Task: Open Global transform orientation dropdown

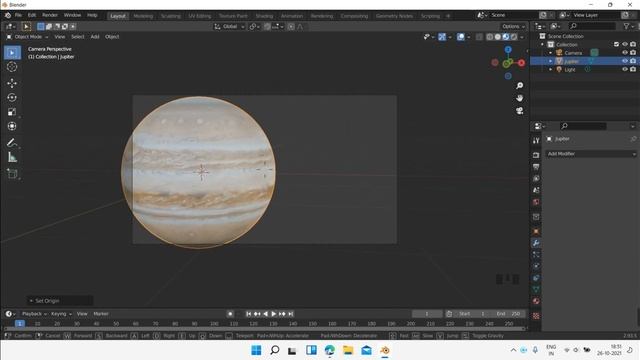Action: 230,27
